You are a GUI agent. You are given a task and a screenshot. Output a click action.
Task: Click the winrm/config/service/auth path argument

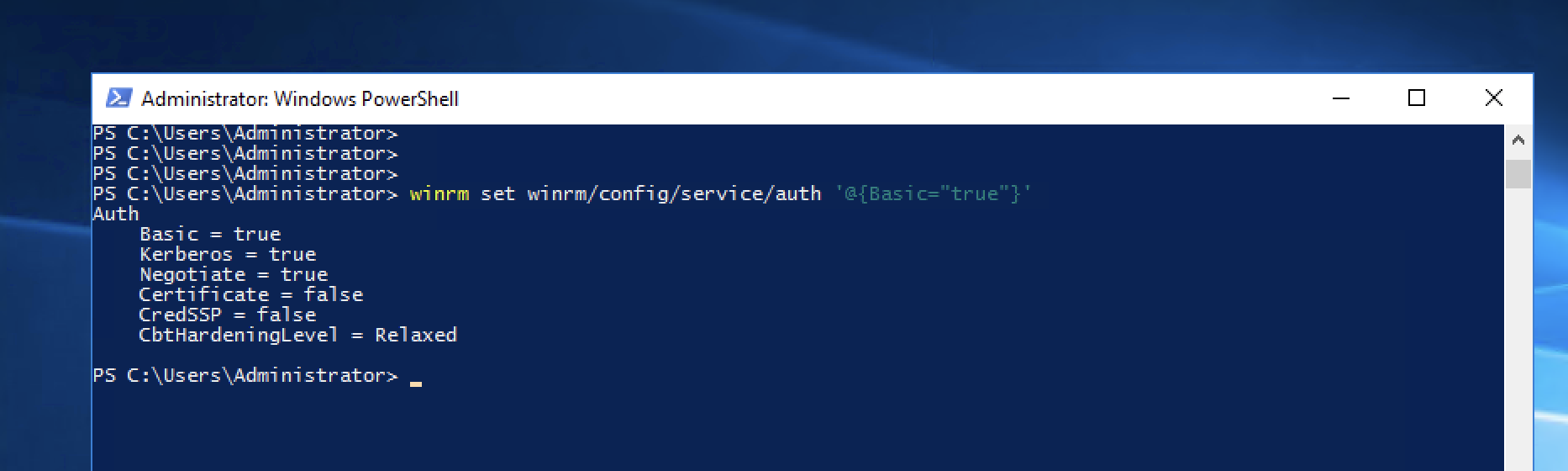pyautogui.click(x=674, y=194)
